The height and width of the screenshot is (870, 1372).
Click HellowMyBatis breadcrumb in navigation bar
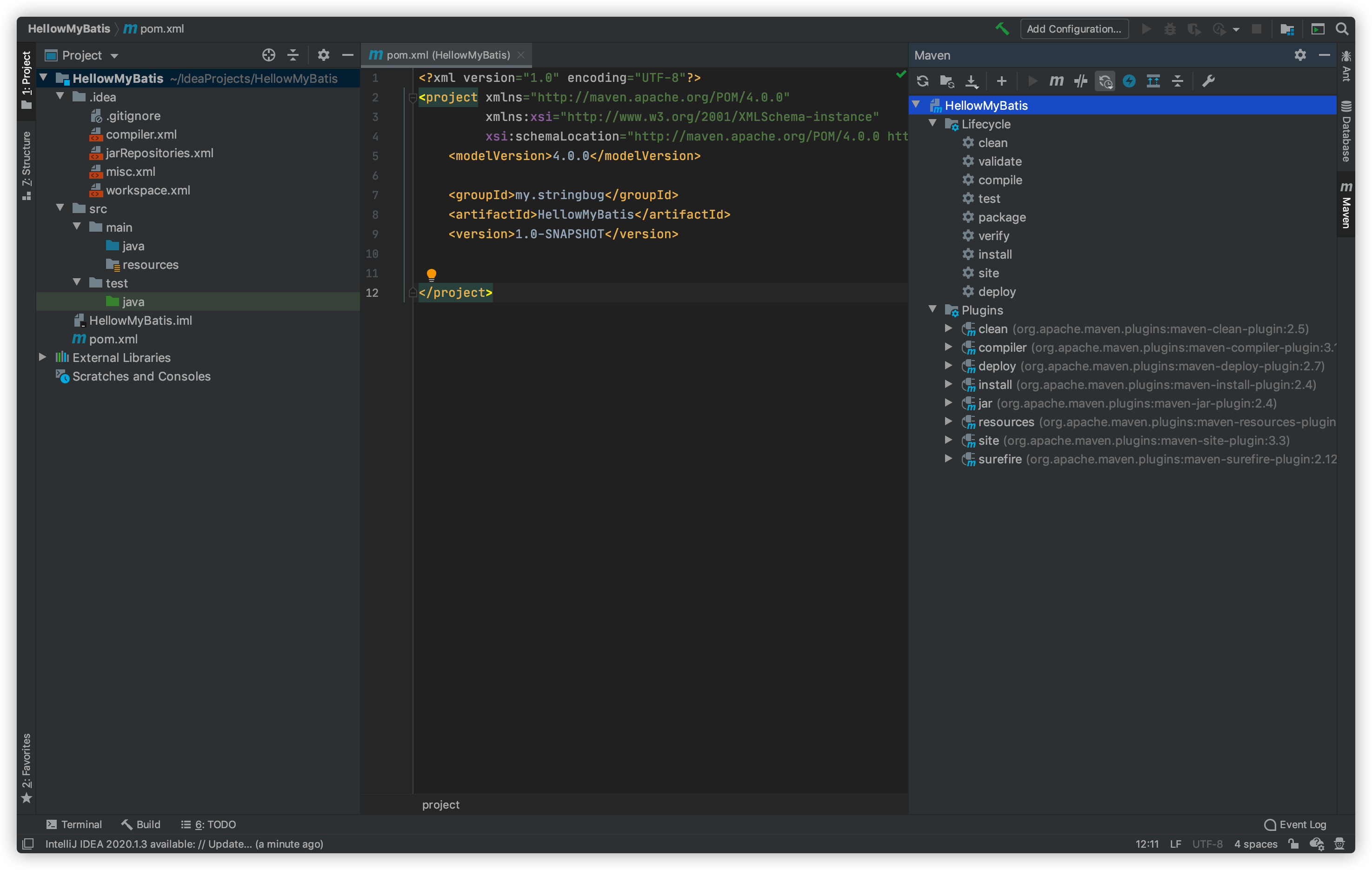pos(69,28)
